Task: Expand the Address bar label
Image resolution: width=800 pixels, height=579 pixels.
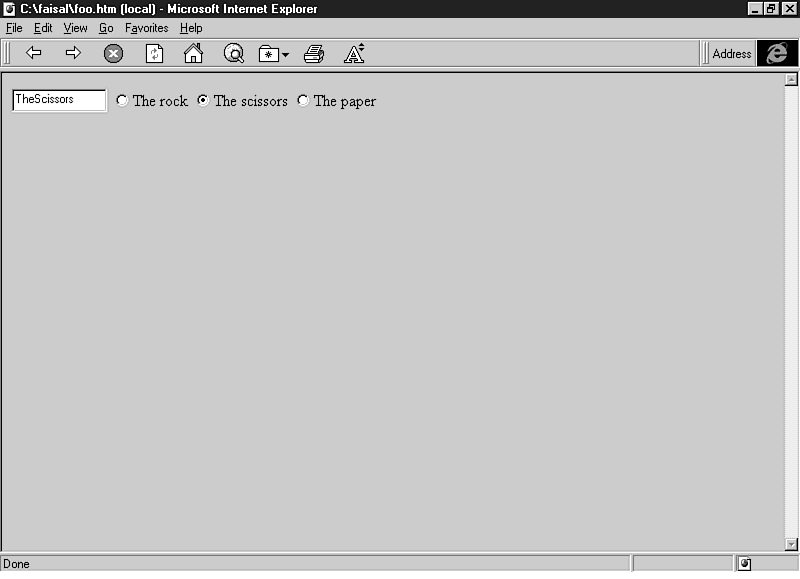Action: [732, 54]
